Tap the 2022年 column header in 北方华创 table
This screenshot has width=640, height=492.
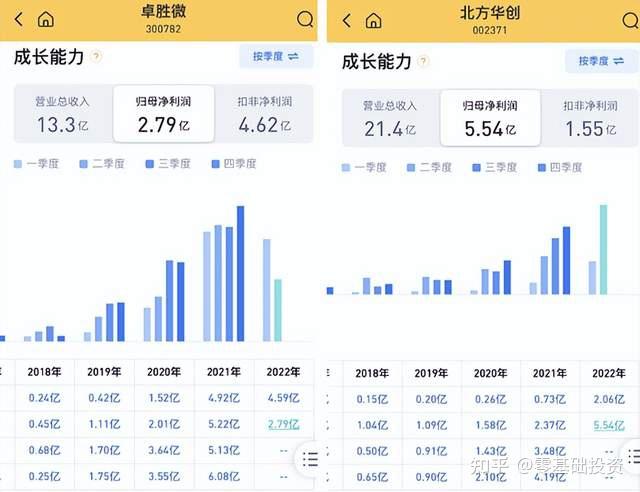pos(609,373)
